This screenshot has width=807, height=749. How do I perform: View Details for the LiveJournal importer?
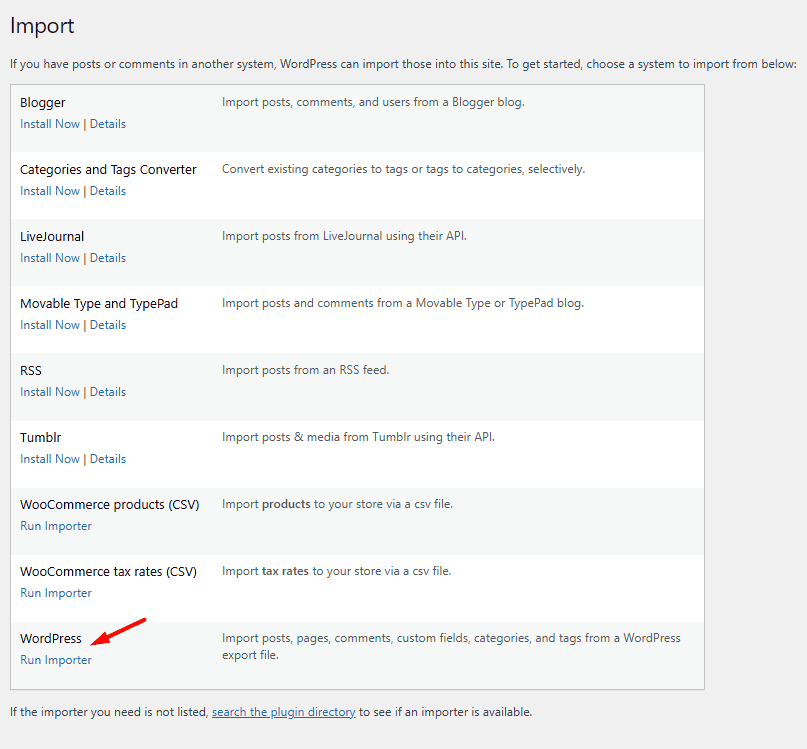coord(107,257)
